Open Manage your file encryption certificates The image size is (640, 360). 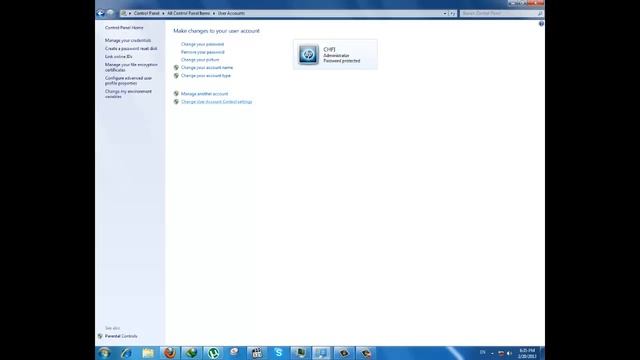point(131,67)
